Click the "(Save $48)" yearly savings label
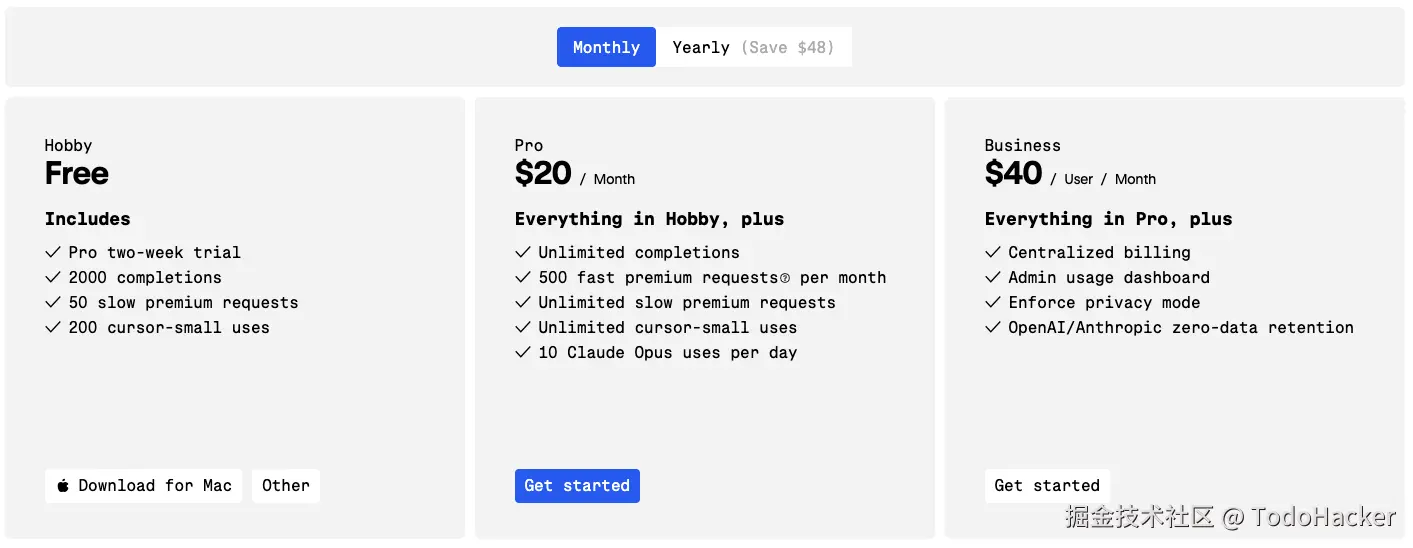This screenshot has width=1413, height=548. [787, 47]
